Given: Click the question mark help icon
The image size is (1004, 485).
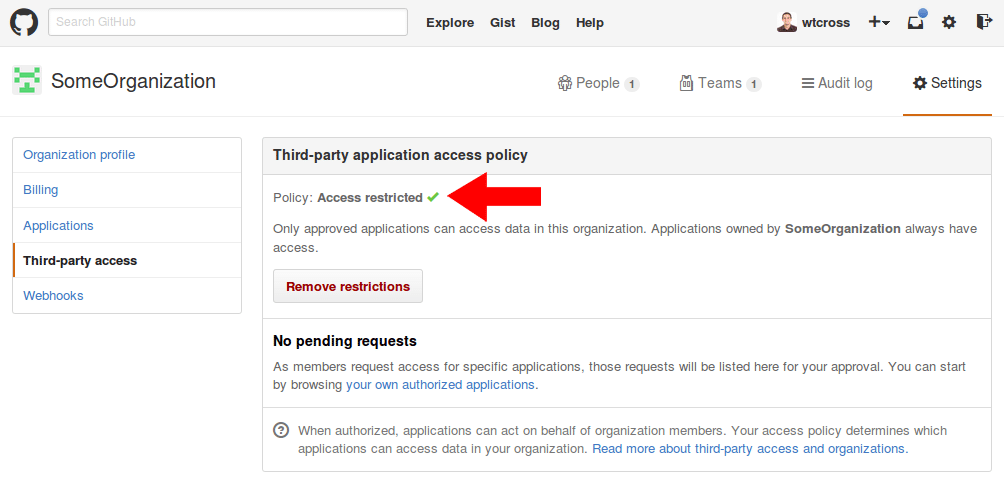Looking at the screenshot, I should coord(280,430).
